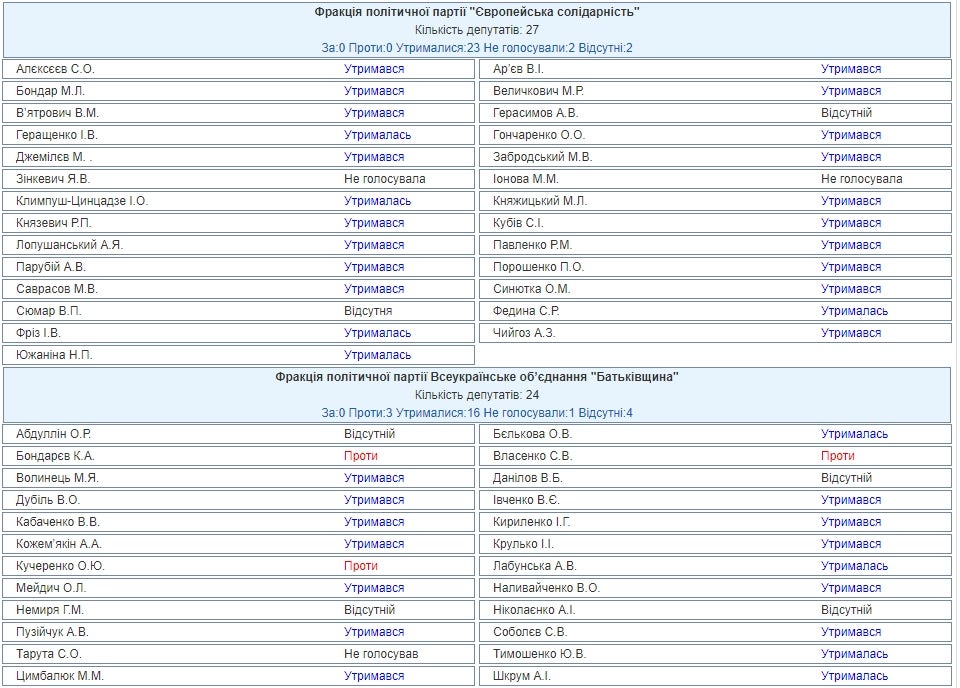Screen dimensions: 960x688
Task: Select the "Проти" status for Кучеренко О.Ю.
Action: pyautogui.click(x=361, y=566)
